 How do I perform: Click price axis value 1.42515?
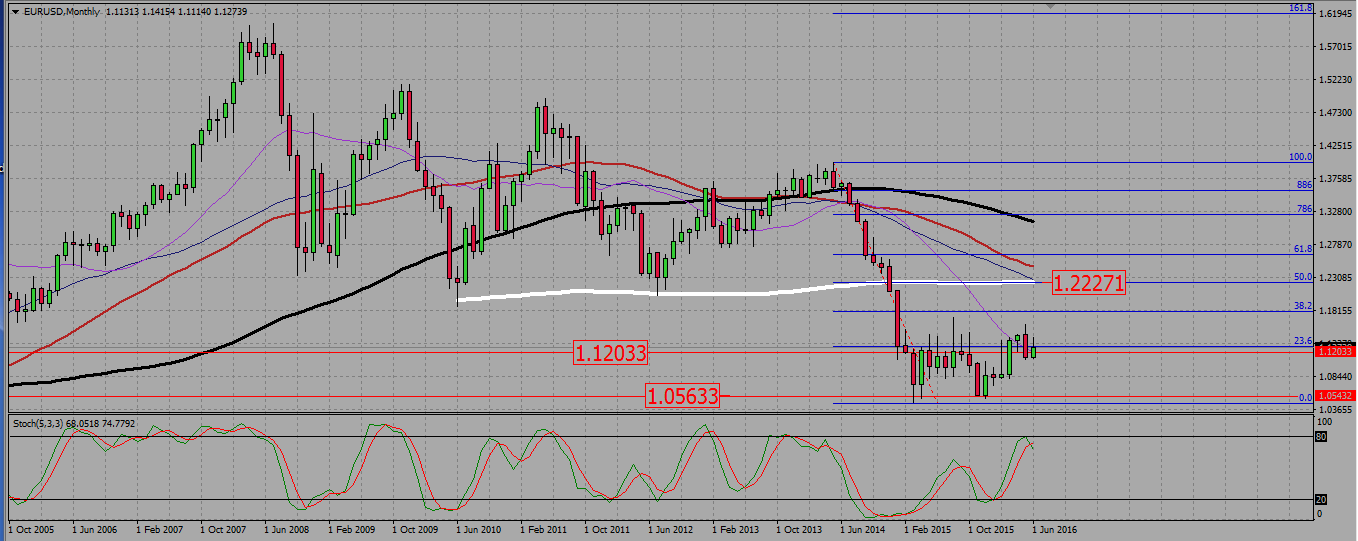coord(1337,146)
